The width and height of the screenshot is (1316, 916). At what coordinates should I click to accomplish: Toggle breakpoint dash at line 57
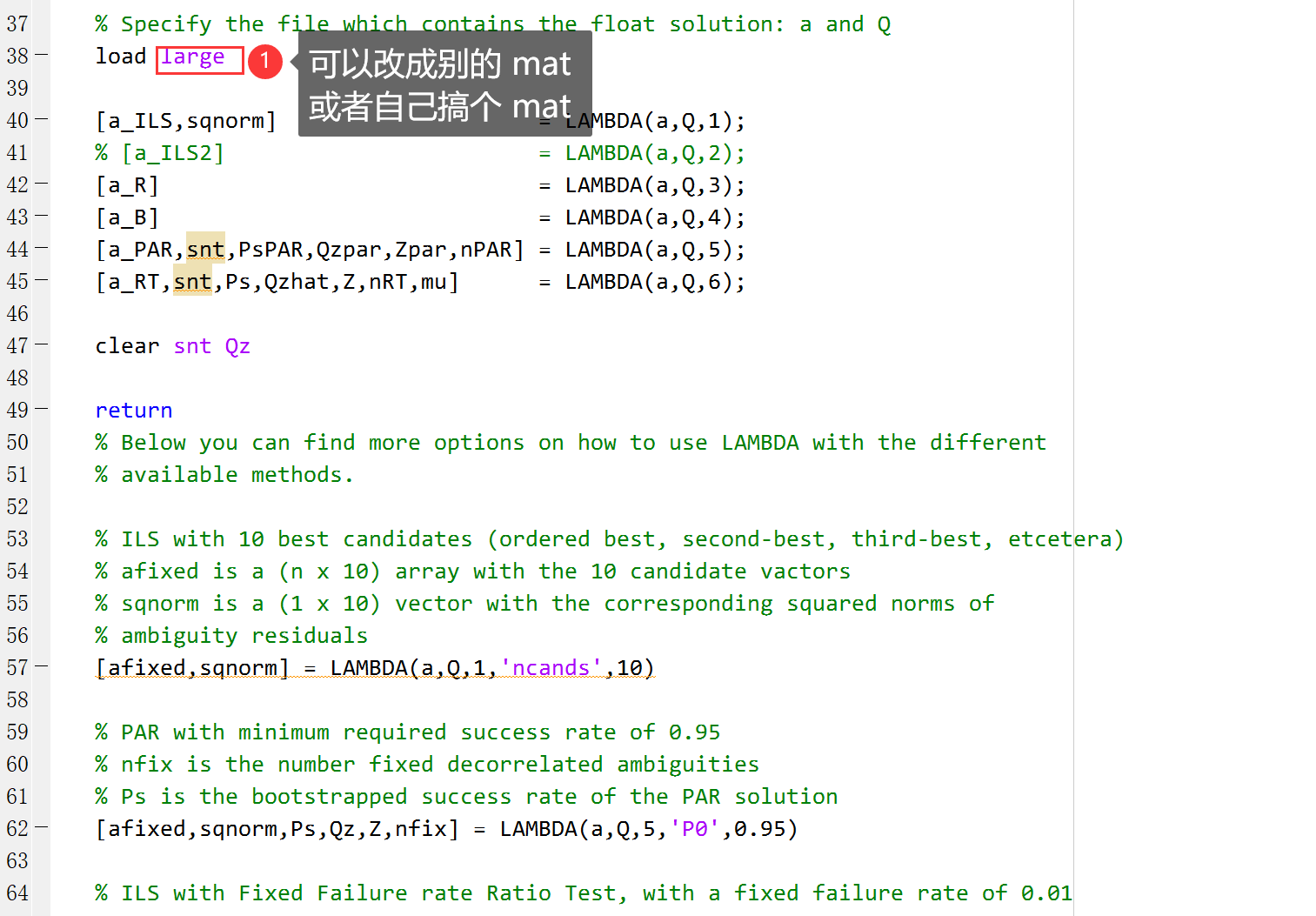pos(41,667)
